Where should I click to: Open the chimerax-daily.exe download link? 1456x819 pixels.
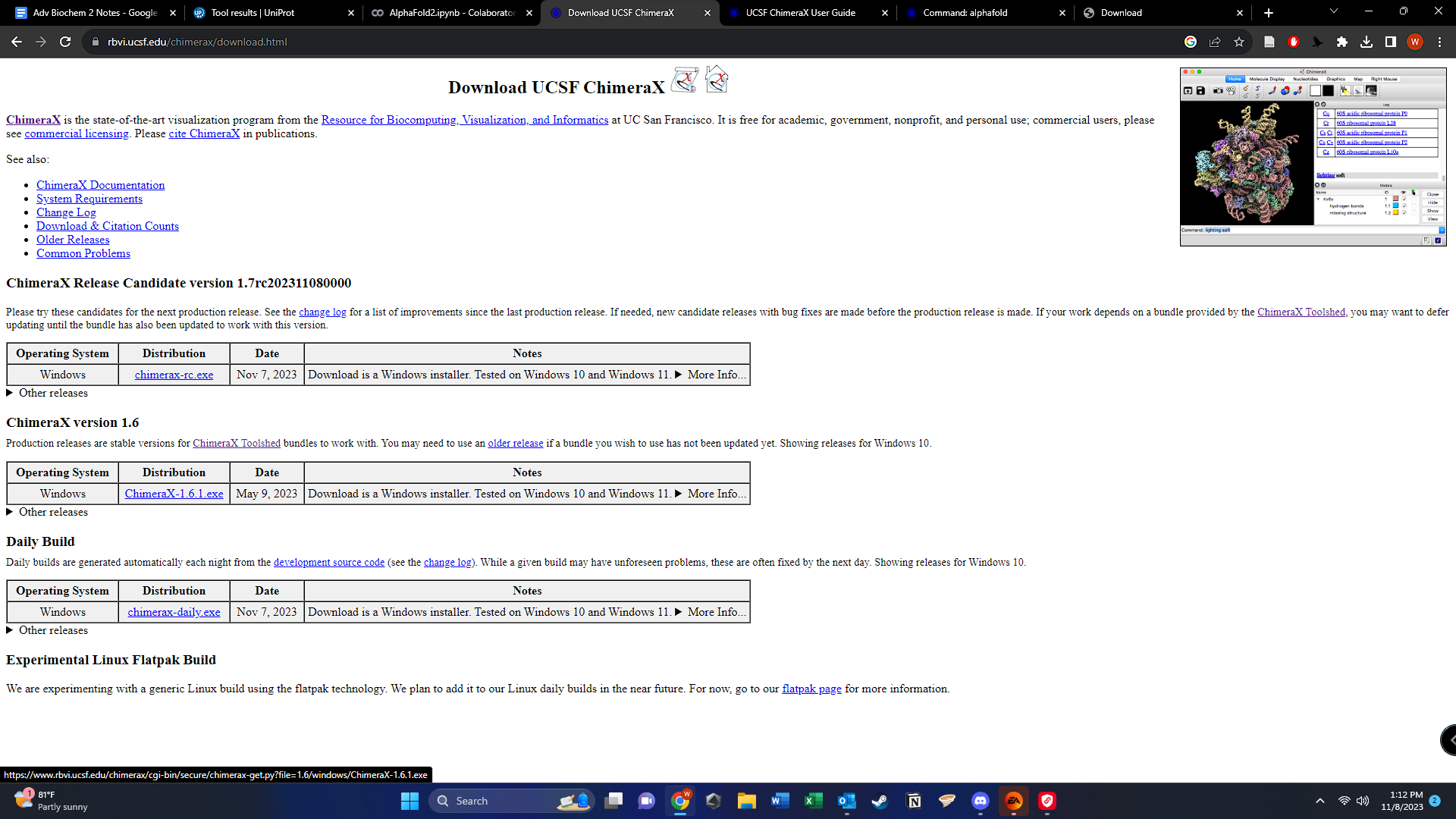(x=174, y=612)
